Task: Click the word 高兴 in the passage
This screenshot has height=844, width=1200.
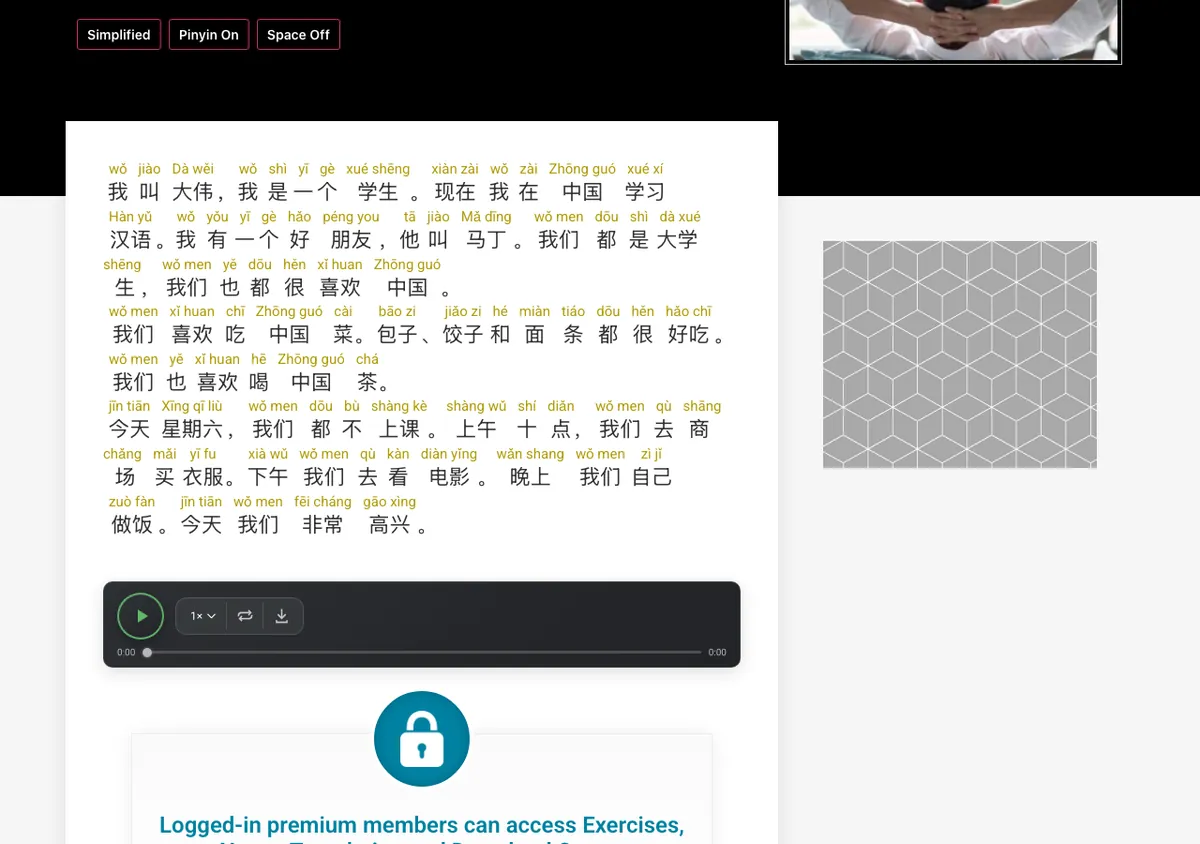Action: pyautogui.click(x=390, y=525)
